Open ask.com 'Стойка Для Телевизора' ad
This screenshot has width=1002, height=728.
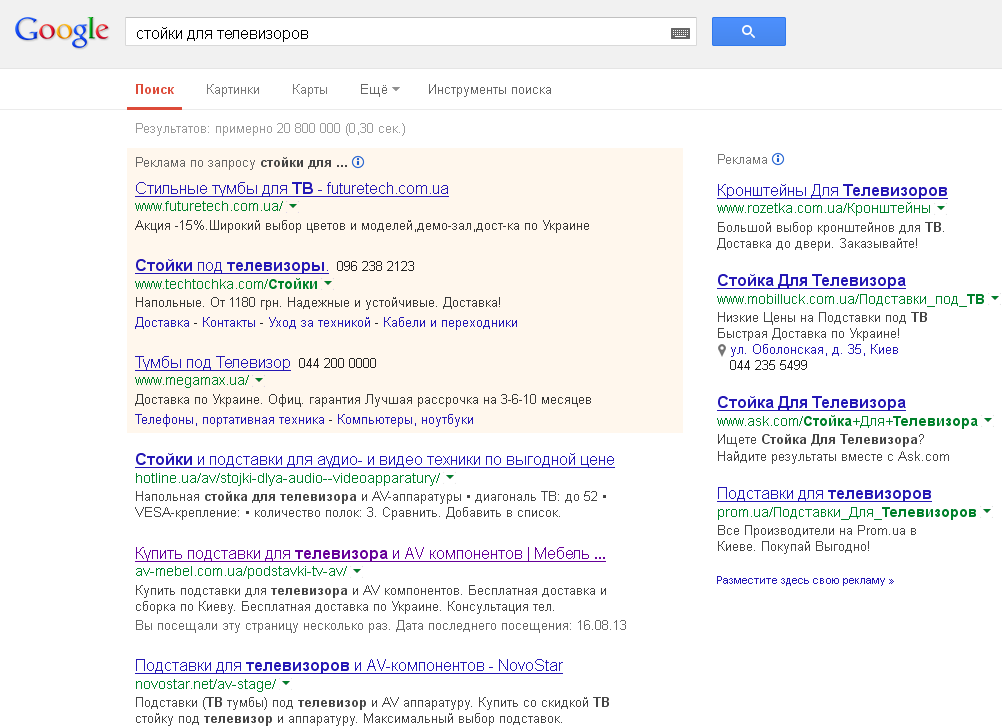(x=812, y=403)
